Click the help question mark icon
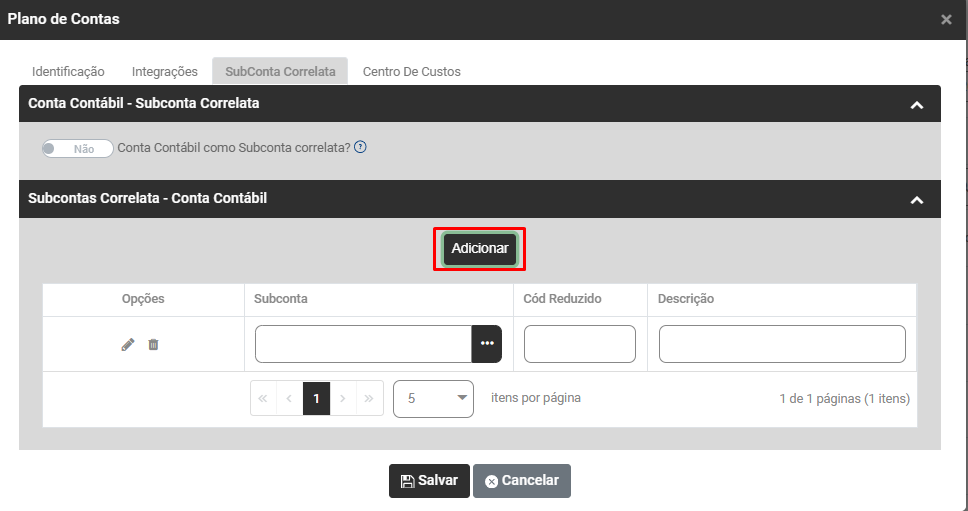 click(x=360, y=147)
